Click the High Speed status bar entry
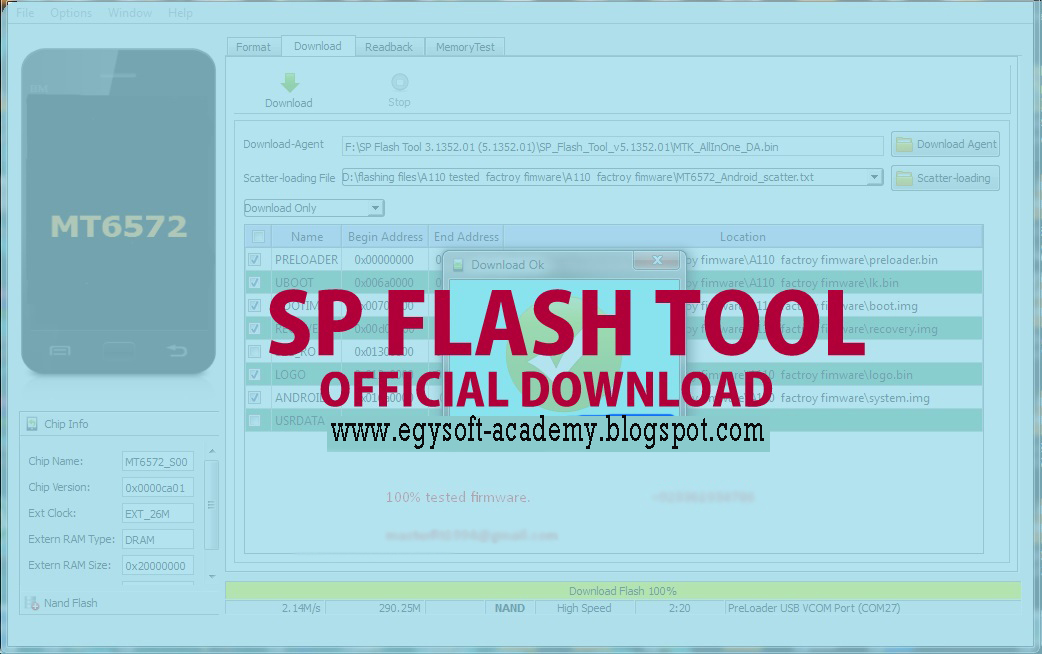 (584, 607)
